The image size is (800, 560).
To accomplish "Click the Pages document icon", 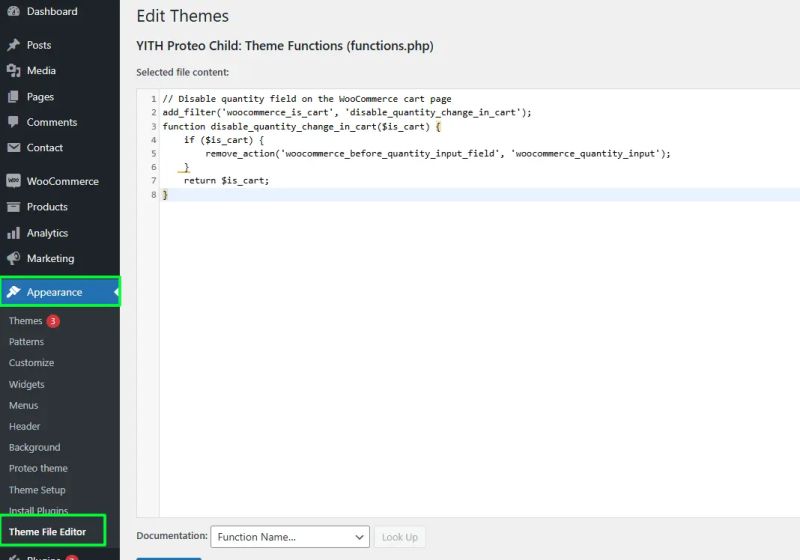I will pos(14,96).
